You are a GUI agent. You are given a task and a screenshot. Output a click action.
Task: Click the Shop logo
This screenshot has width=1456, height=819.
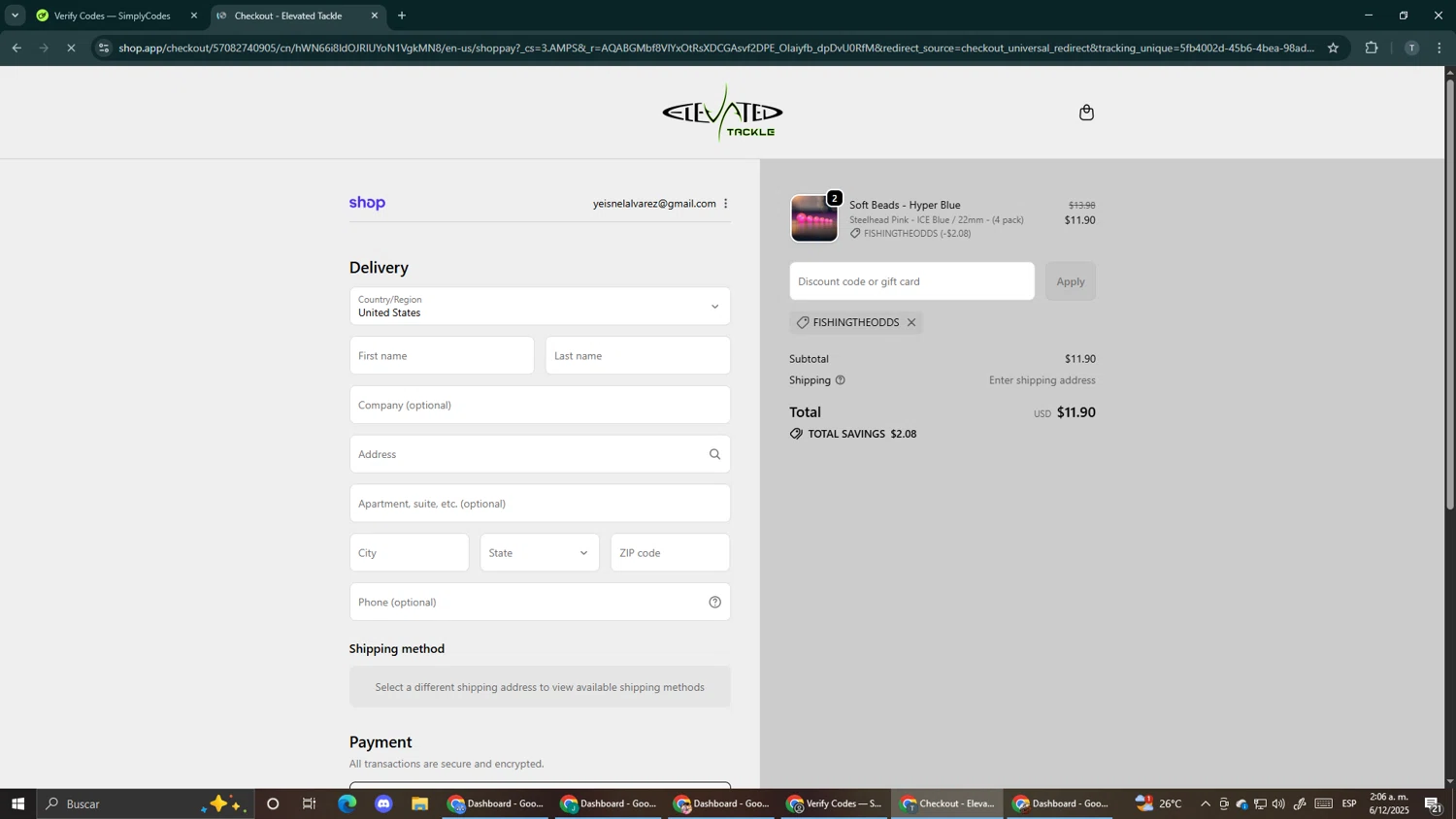pyautogui.click(x=367, y=203)
